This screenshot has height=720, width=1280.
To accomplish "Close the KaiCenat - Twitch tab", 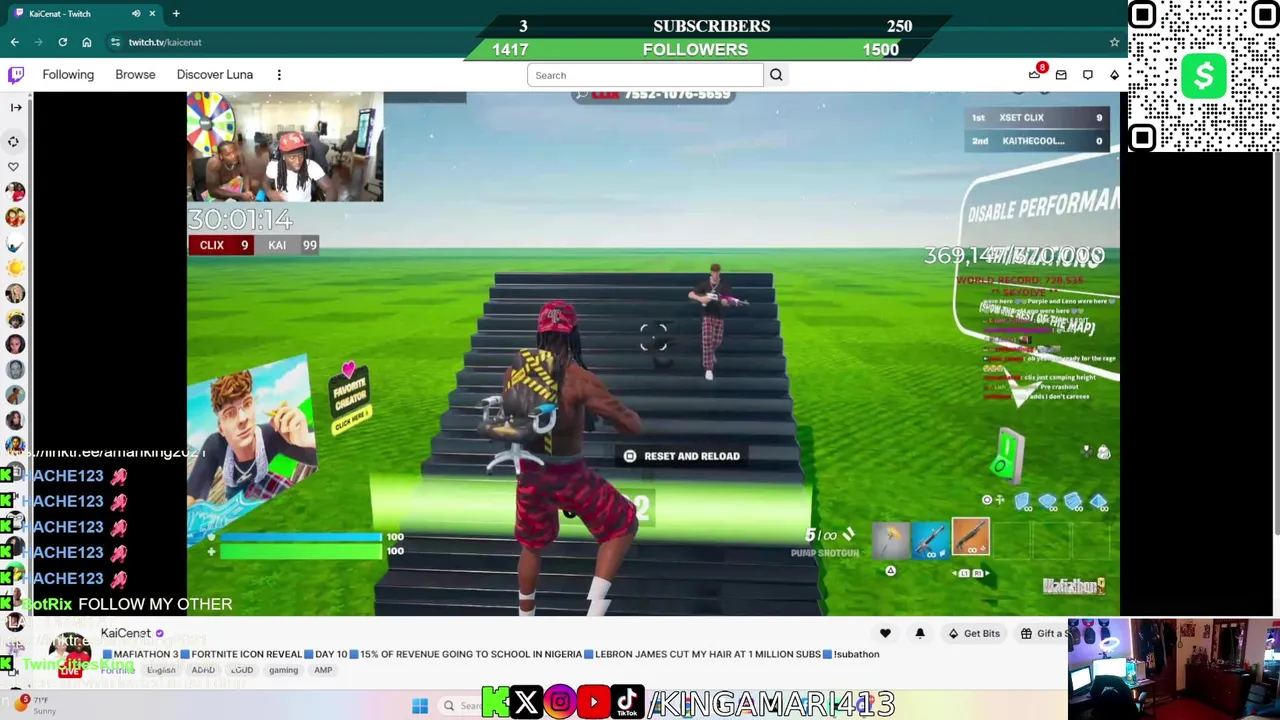I will coord(152,13).
